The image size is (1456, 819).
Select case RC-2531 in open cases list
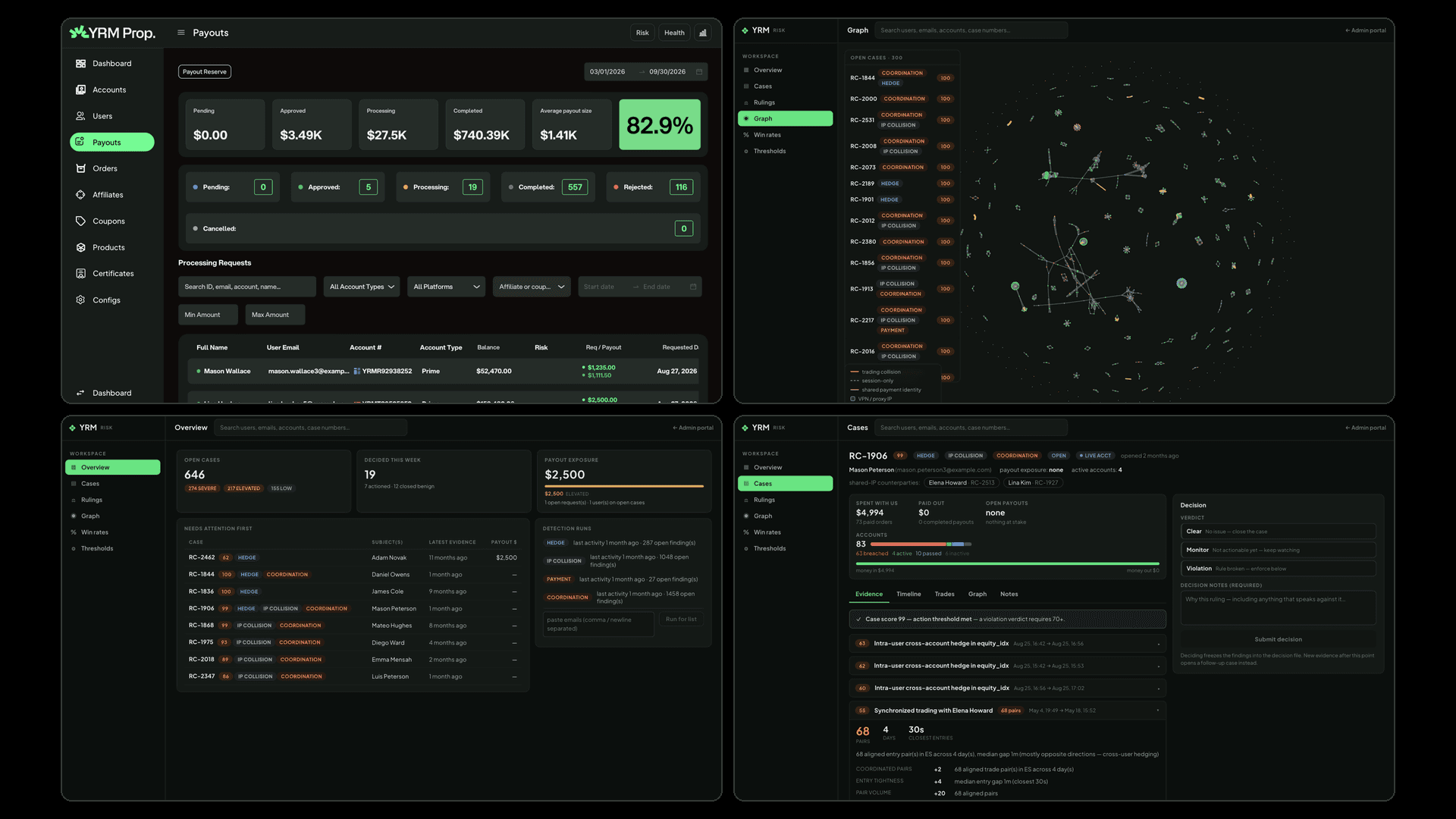tap(901, 120)
